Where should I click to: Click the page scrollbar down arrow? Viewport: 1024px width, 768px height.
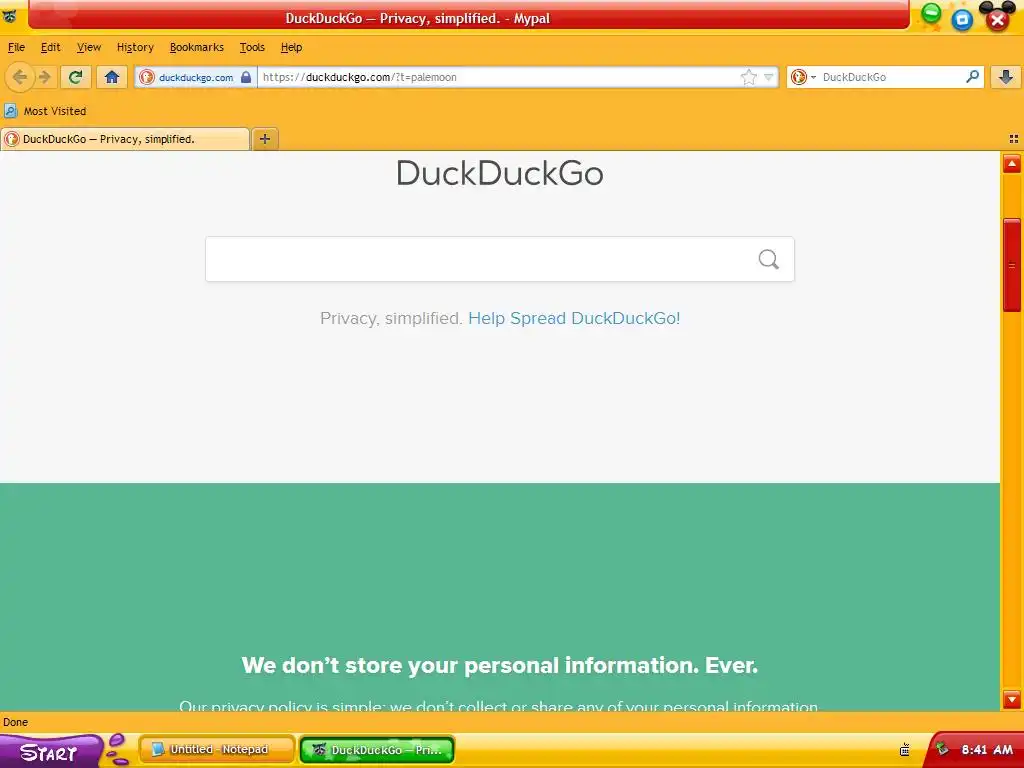point(1012,700)
